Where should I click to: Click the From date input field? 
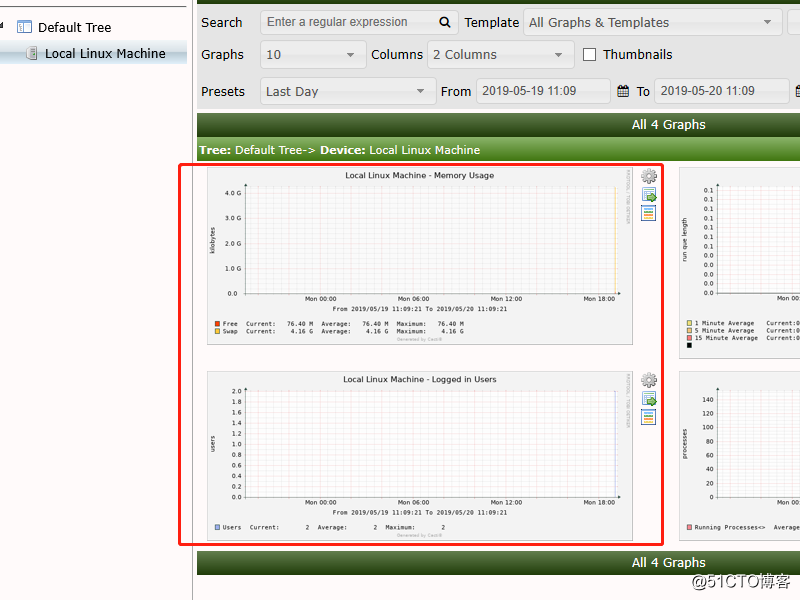tap(543, 91)
